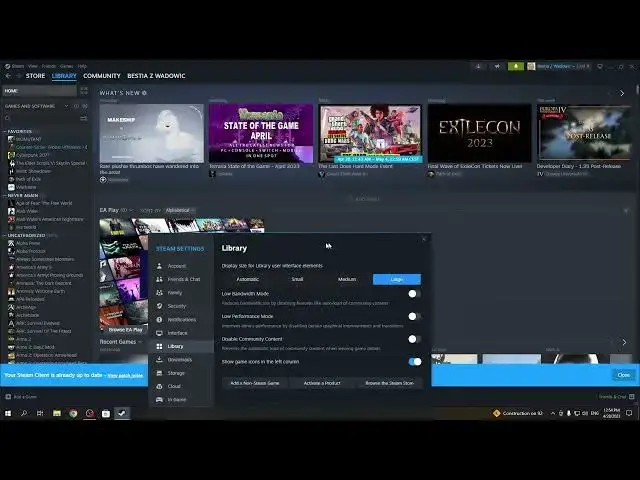The image size is (640, 480).
Task: Turn off Show game icons in left column
Action: pyautogui.click(x=414, y=362)
